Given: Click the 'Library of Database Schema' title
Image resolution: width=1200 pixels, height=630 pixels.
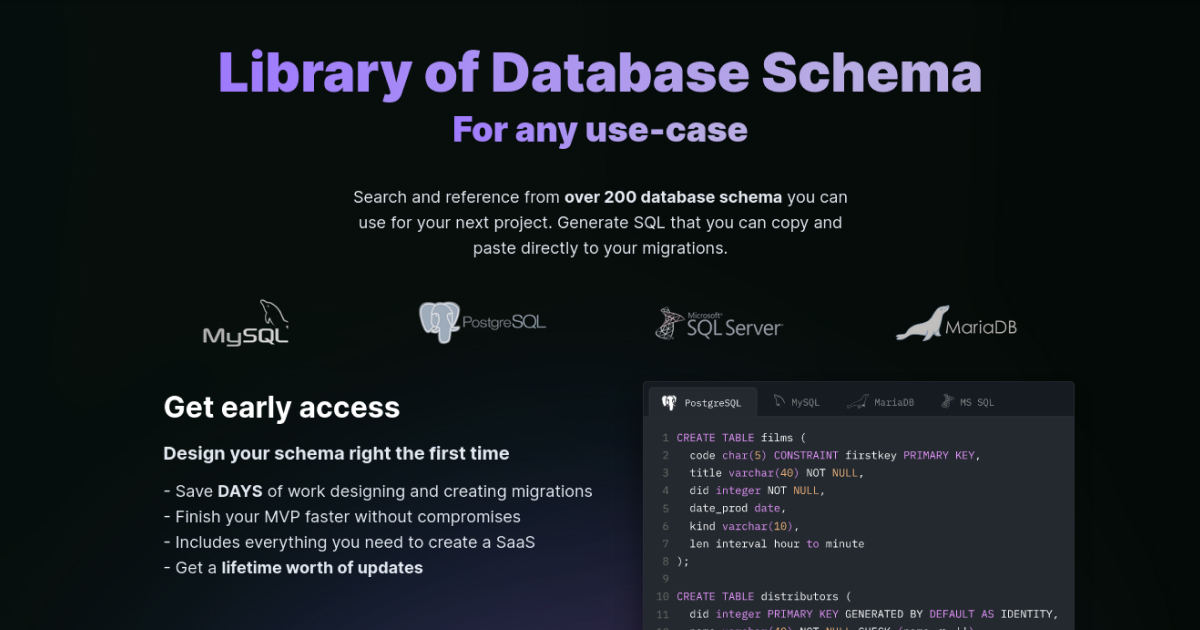Looking at the screenshot, I should click(x=599, y=71).
